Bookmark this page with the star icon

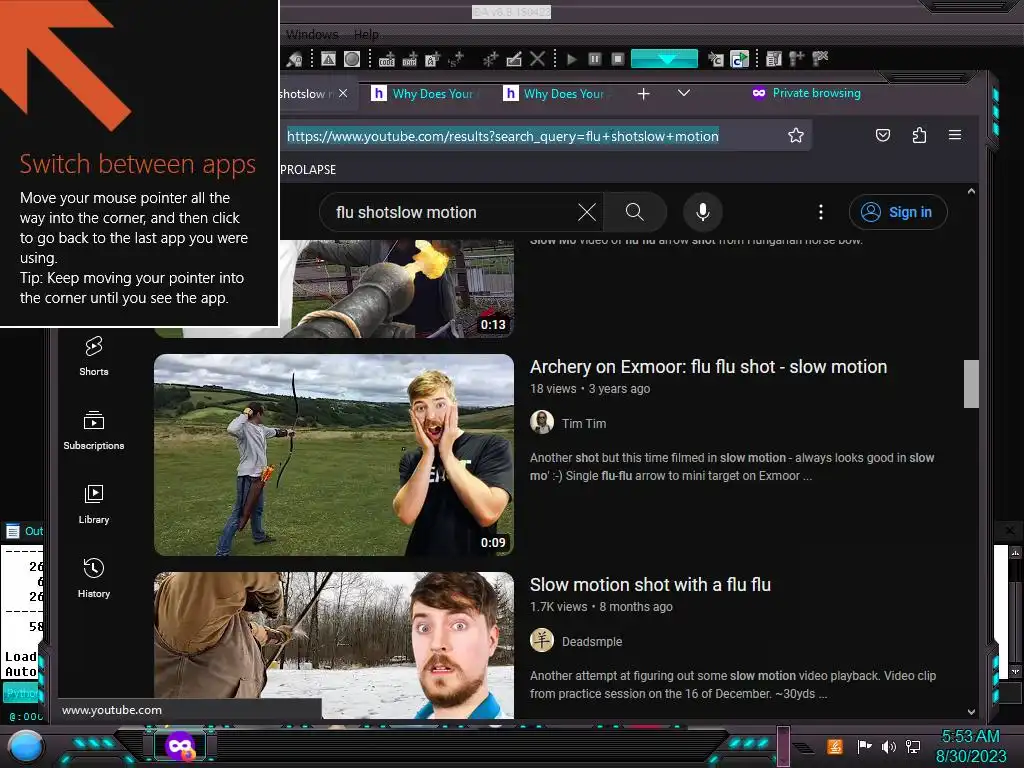(x=795, y=135)
